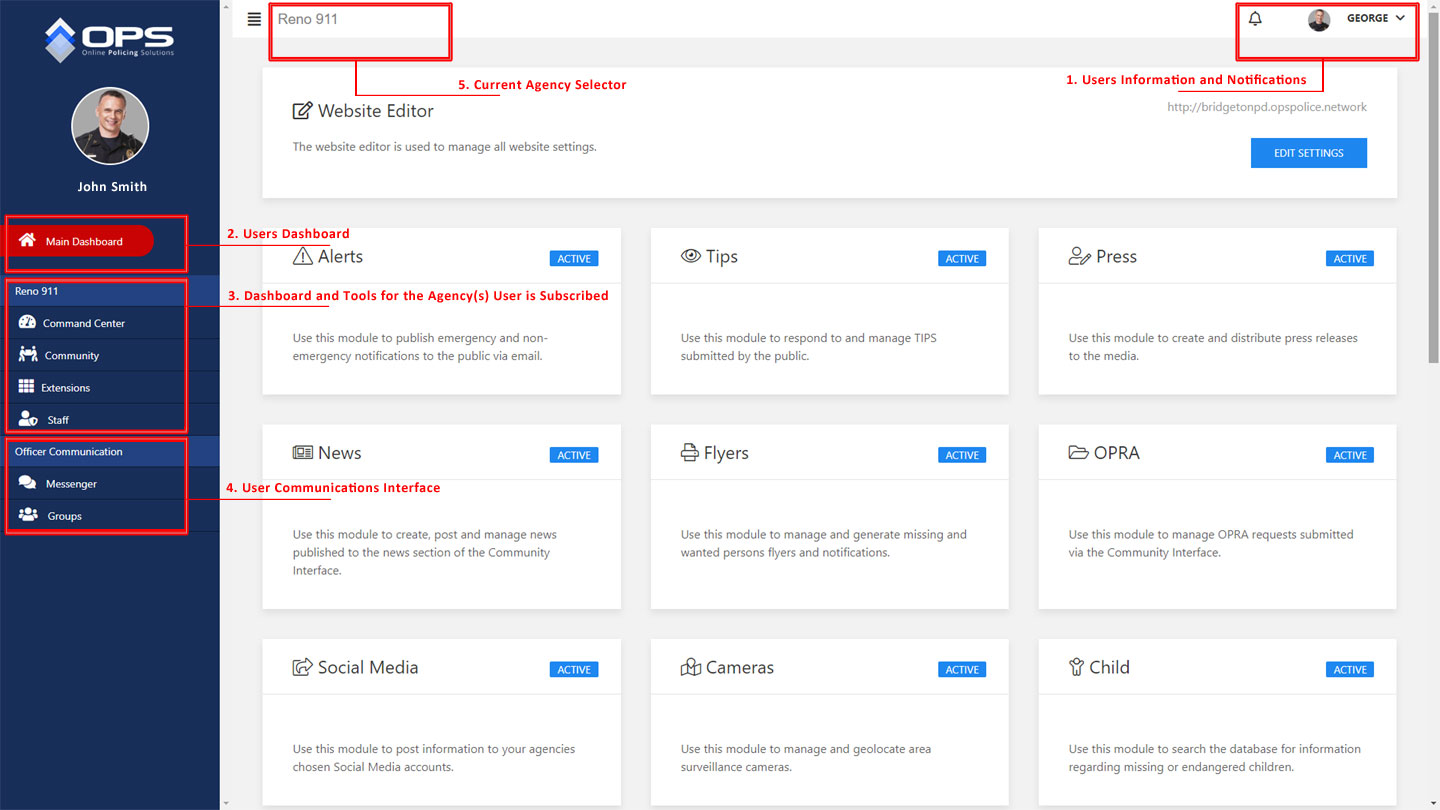
Task: Click the Messenger chat icon
Action: point(28,483)
